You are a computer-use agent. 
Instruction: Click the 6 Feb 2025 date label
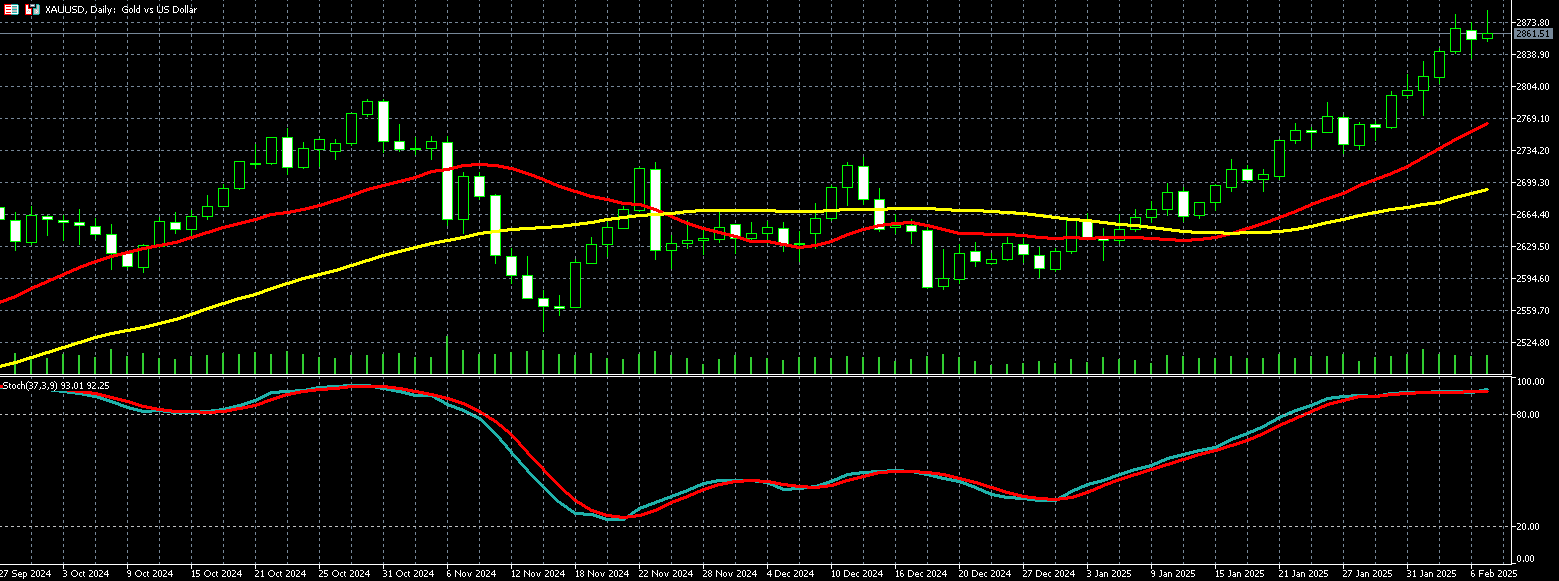click(1494, 574)
